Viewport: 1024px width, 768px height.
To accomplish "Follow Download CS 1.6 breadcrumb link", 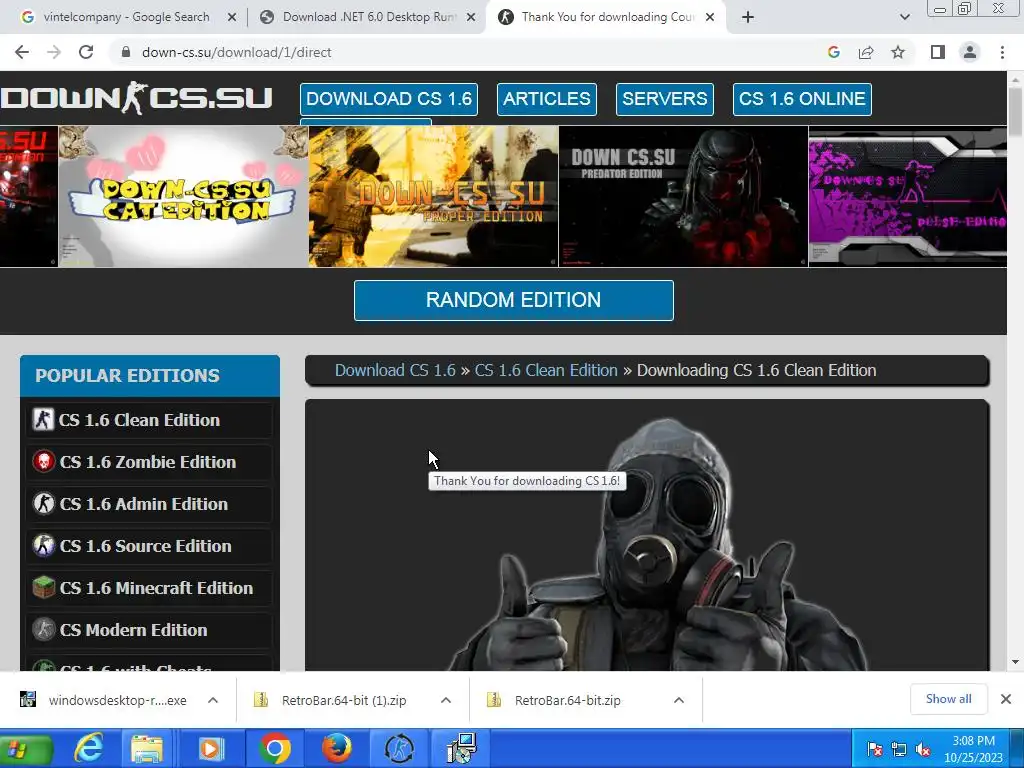I will tap(395, 370).
